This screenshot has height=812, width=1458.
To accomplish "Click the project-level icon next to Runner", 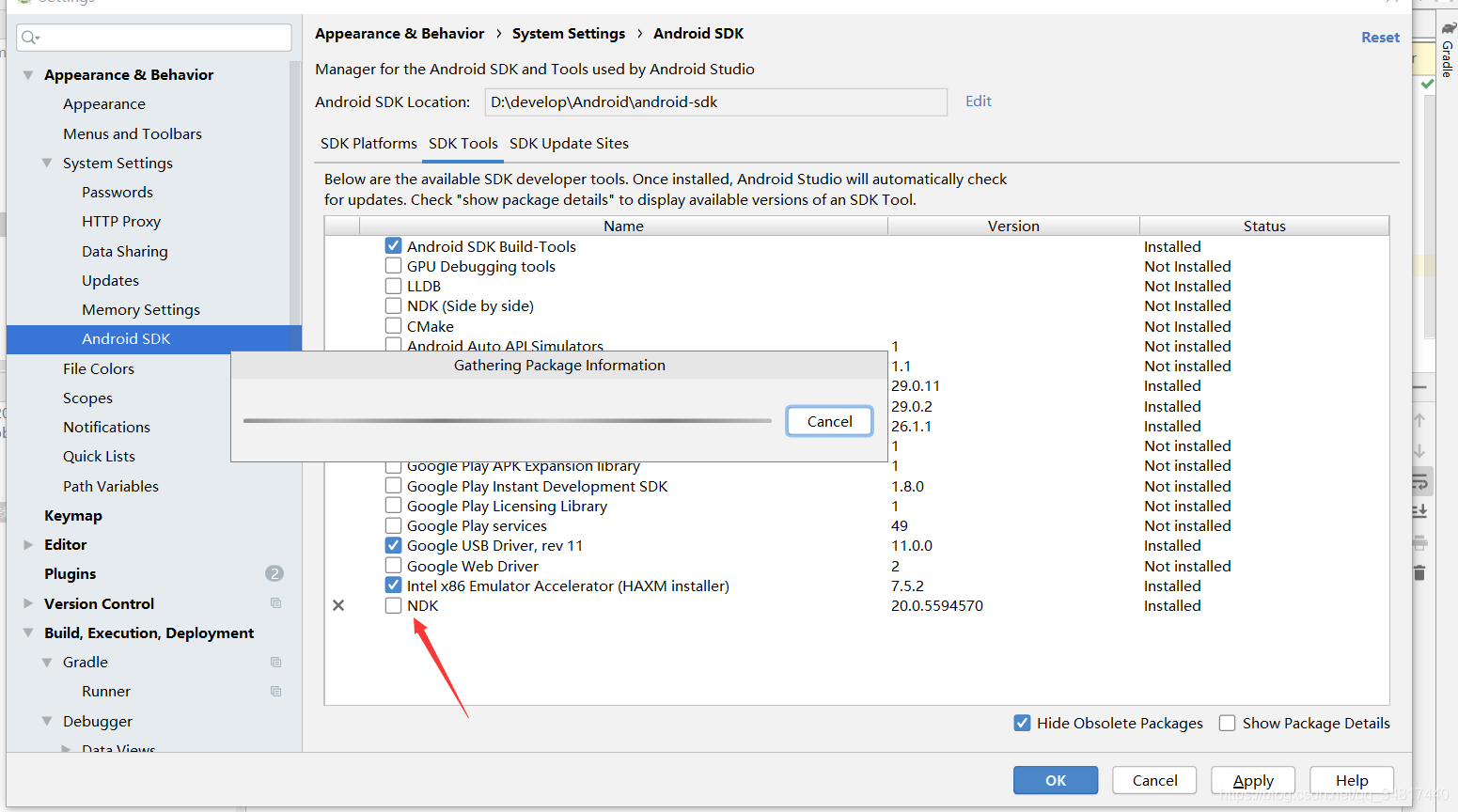I will pos(275,691).
